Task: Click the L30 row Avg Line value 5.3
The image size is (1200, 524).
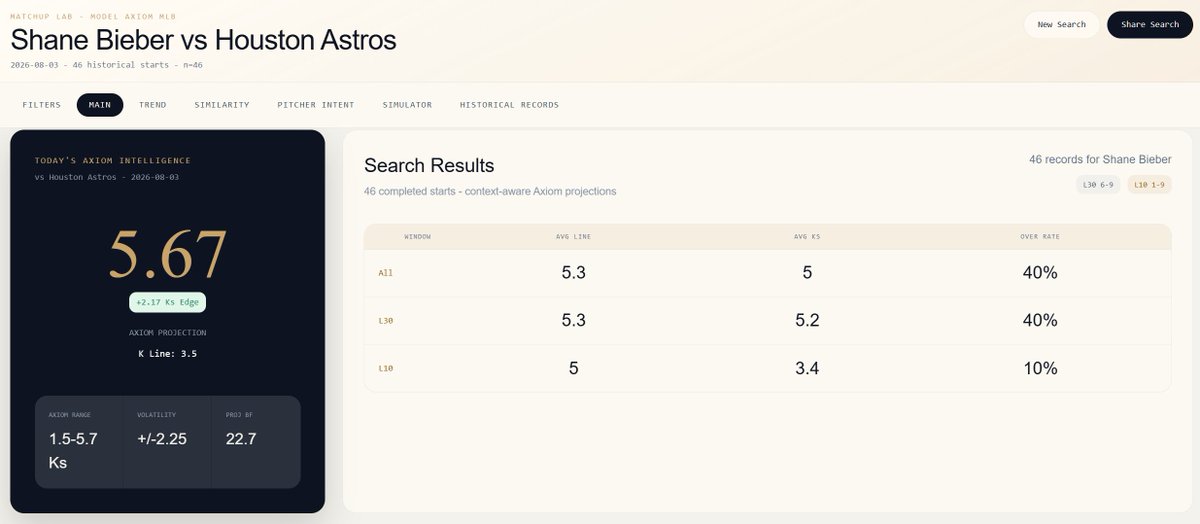Action: (x=574, y=320)
